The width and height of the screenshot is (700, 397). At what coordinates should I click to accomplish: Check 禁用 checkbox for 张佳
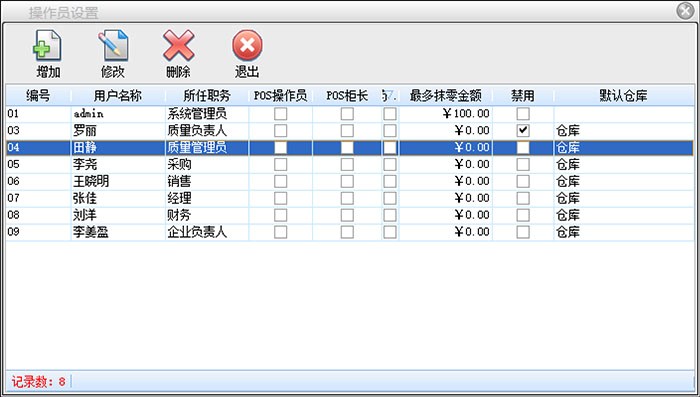(x=523, y=198)
